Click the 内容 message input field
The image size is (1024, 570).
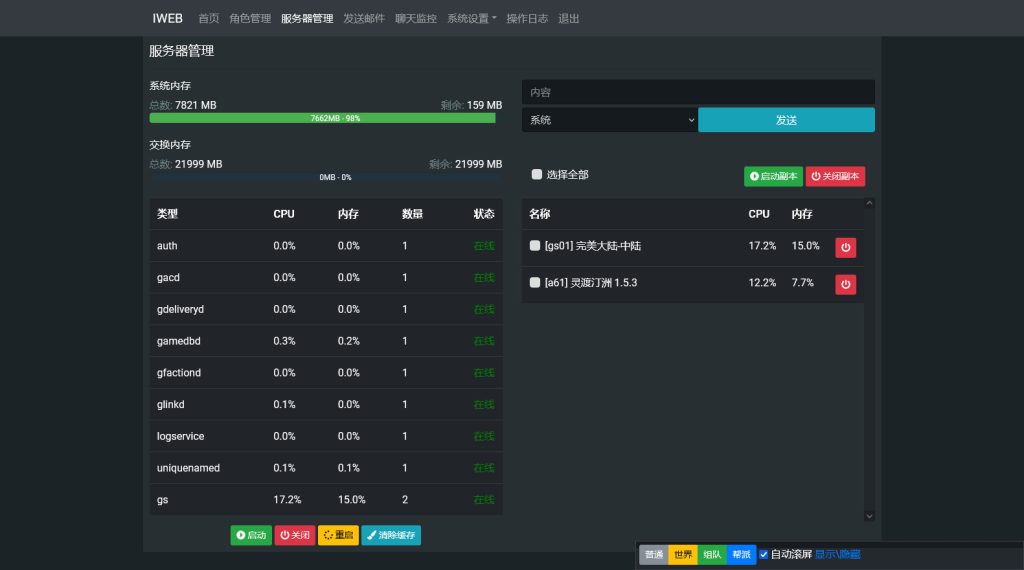point(698,93)
